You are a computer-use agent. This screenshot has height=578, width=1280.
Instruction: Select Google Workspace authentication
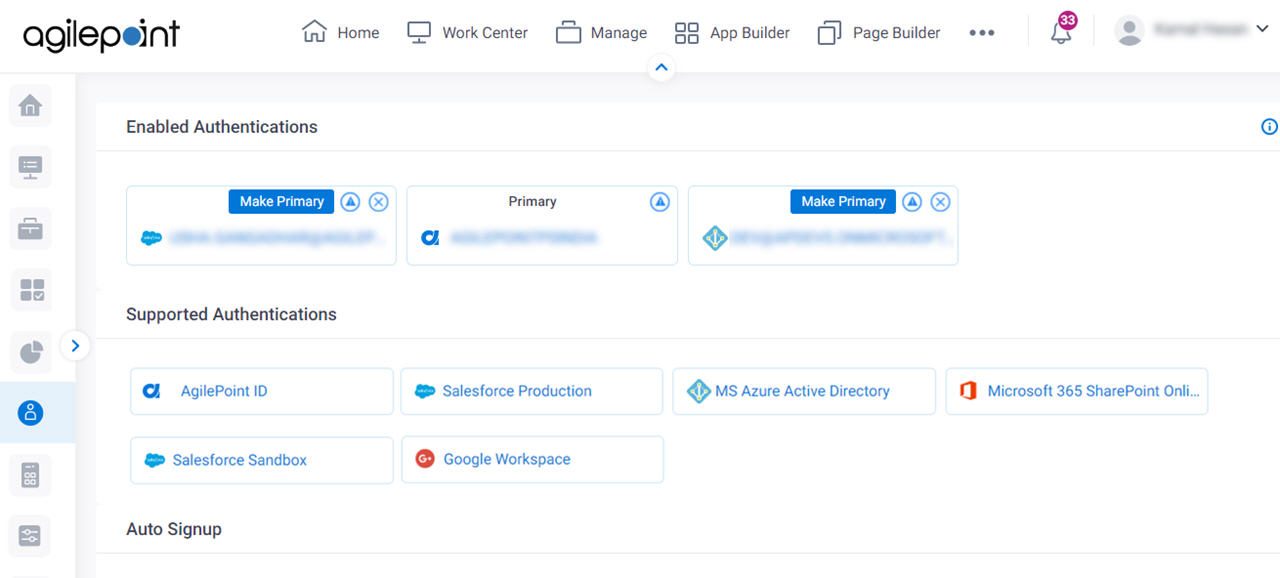pyautogui.click(x=532, y=460)
